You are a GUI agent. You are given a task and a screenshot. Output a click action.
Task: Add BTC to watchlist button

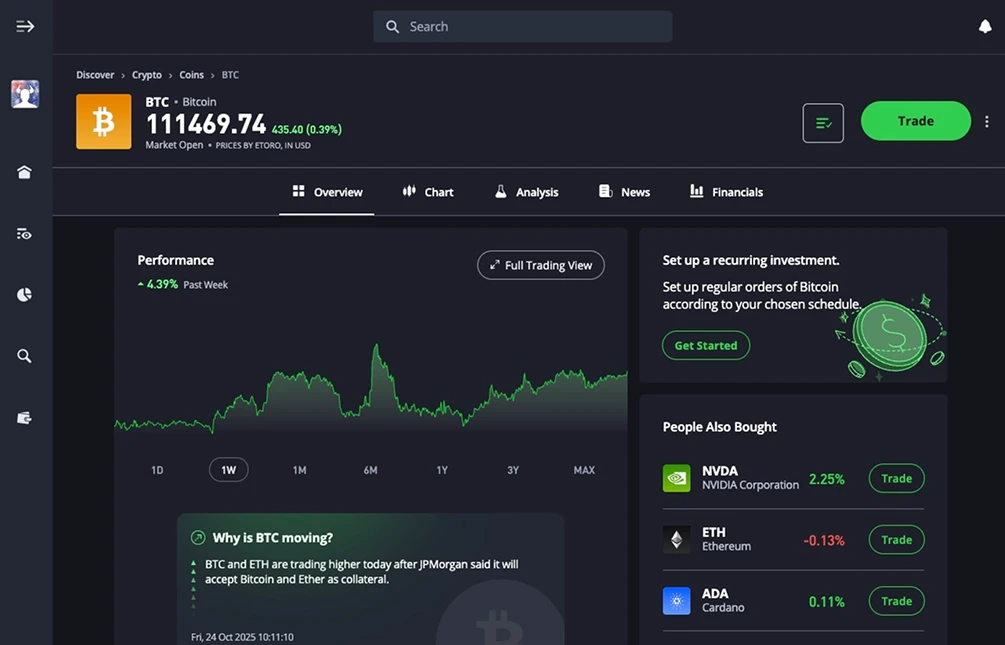click(823, 123)
